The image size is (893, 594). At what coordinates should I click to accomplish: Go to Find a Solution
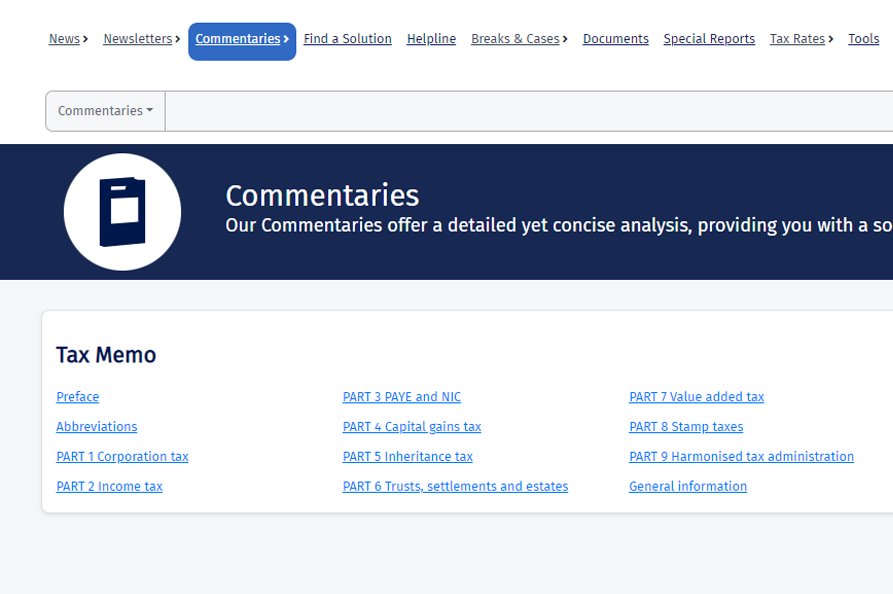pos(347,39)
